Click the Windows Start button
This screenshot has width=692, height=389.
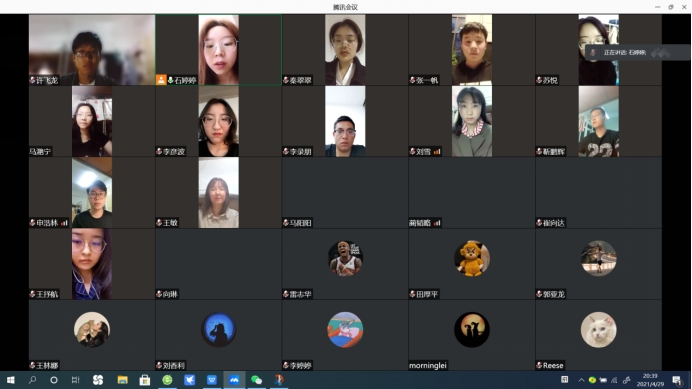click(x=11, y=380)
